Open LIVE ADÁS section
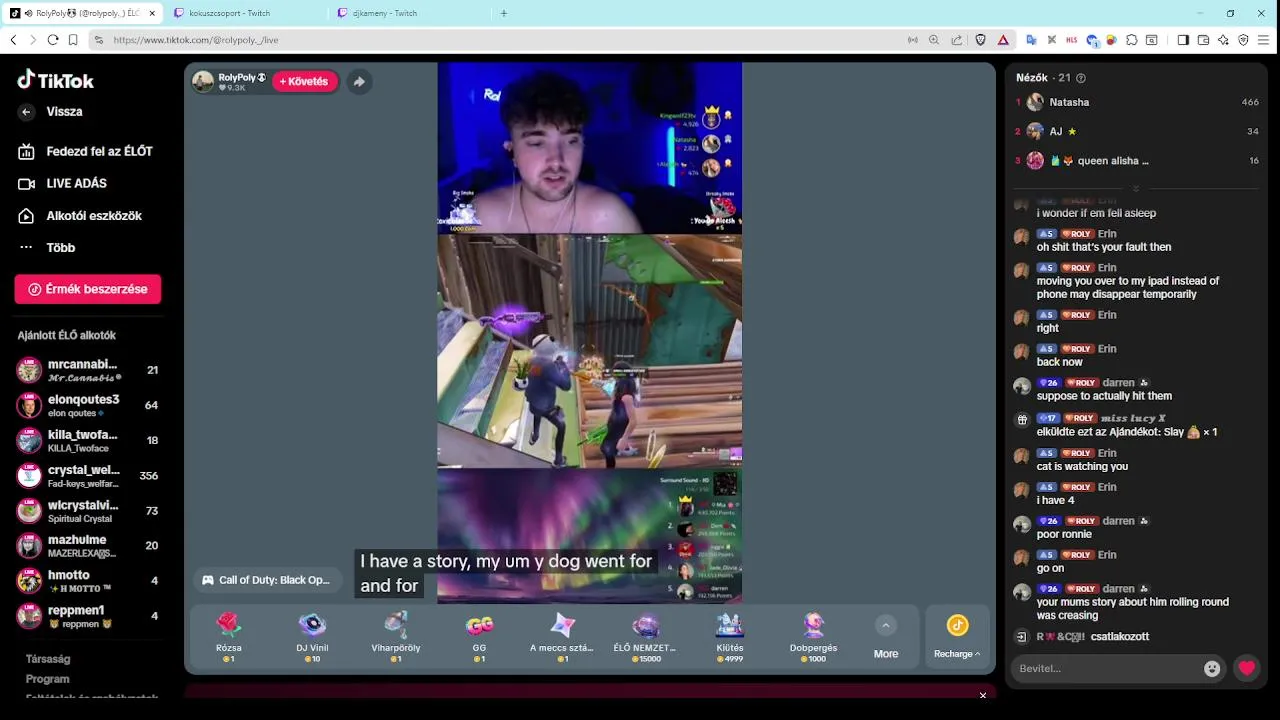Image resolution: width=1280 pixels, height=720 pixels. point(64,183)
